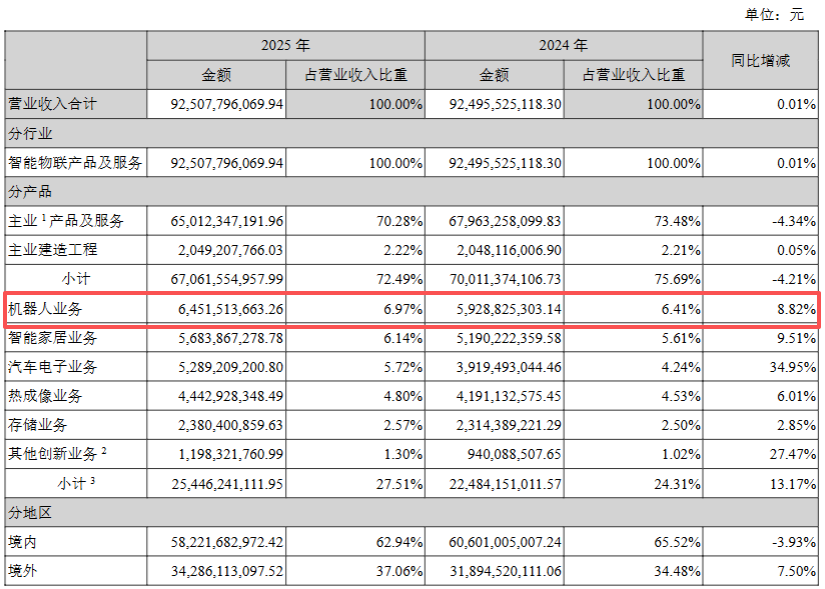
Task: Click the 热成像业务 row label
Action: point(45,396)
